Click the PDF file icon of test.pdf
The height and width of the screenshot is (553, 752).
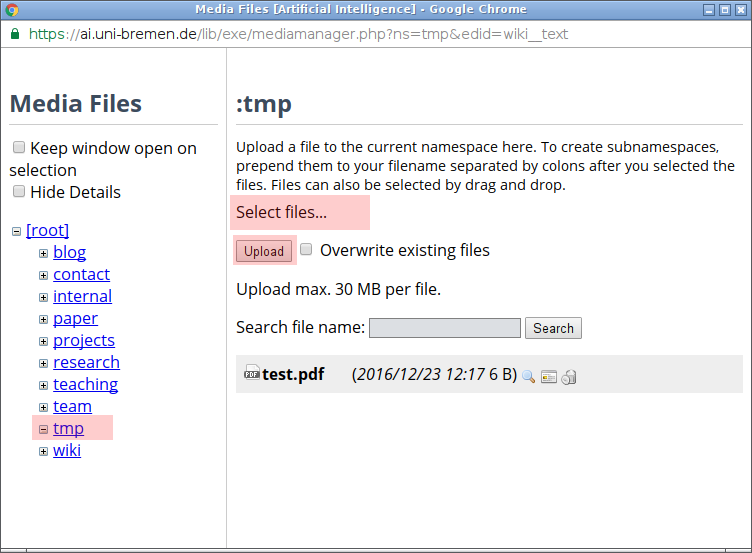[x=252, y=374]
